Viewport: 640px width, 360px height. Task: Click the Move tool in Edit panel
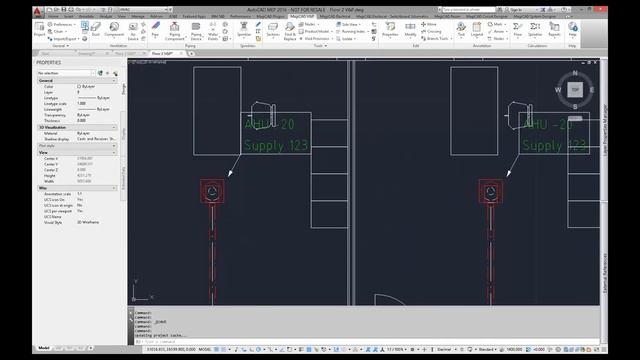tap(429, 24)
